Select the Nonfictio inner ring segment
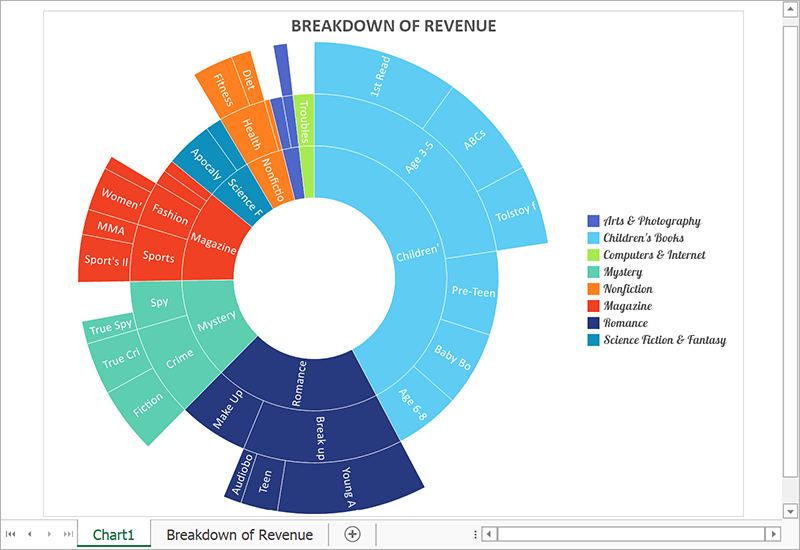The width and height of the screenshot is (800, 550). click(272, 179)
